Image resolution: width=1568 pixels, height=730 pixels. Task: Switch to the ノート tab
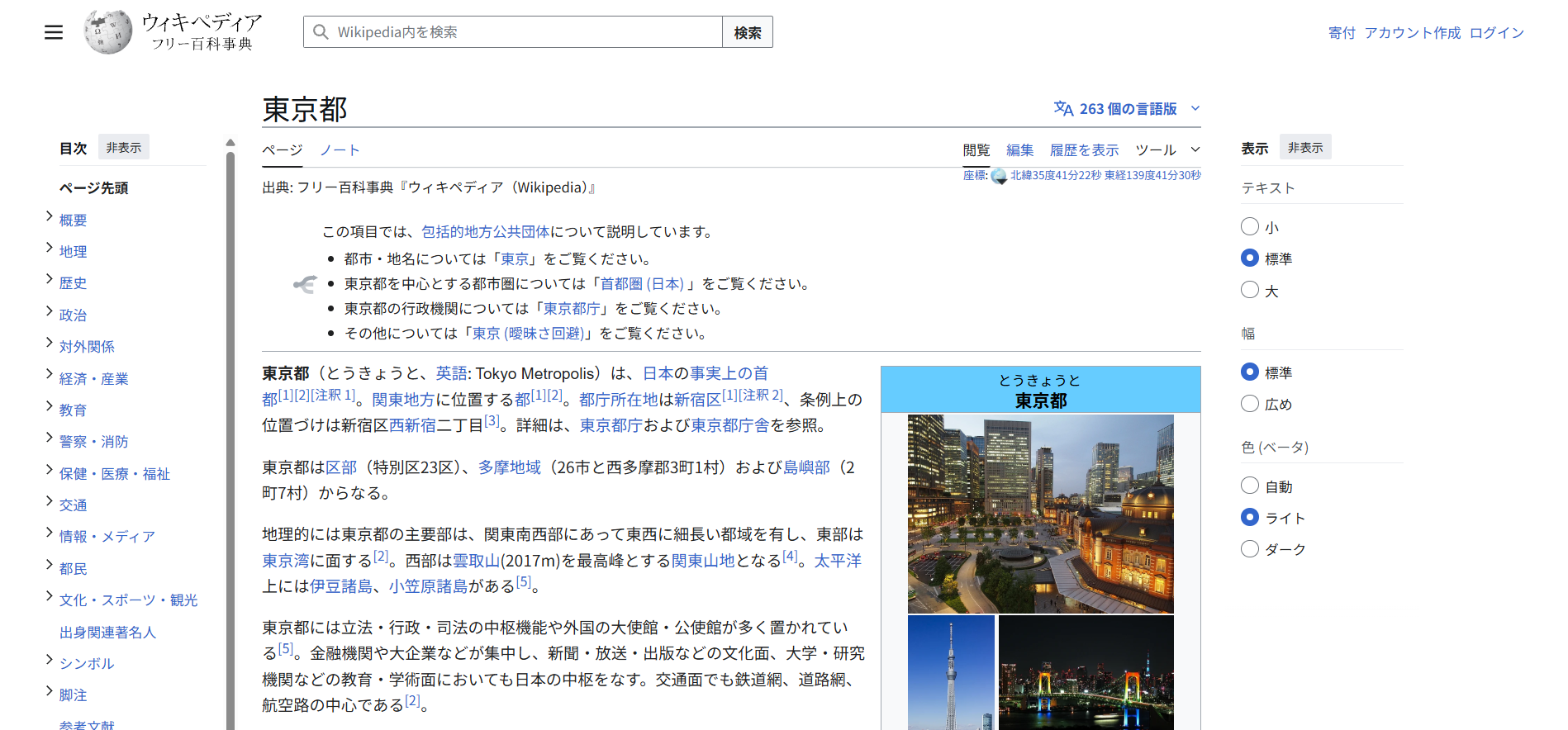340,150
